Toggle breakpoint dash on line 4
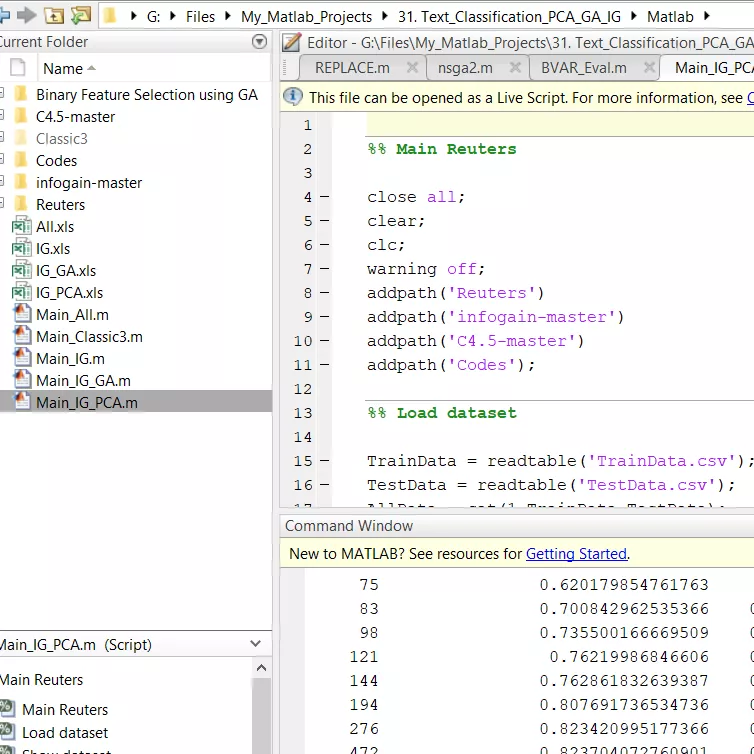754x754 pixels. click(x=325, y=197)
